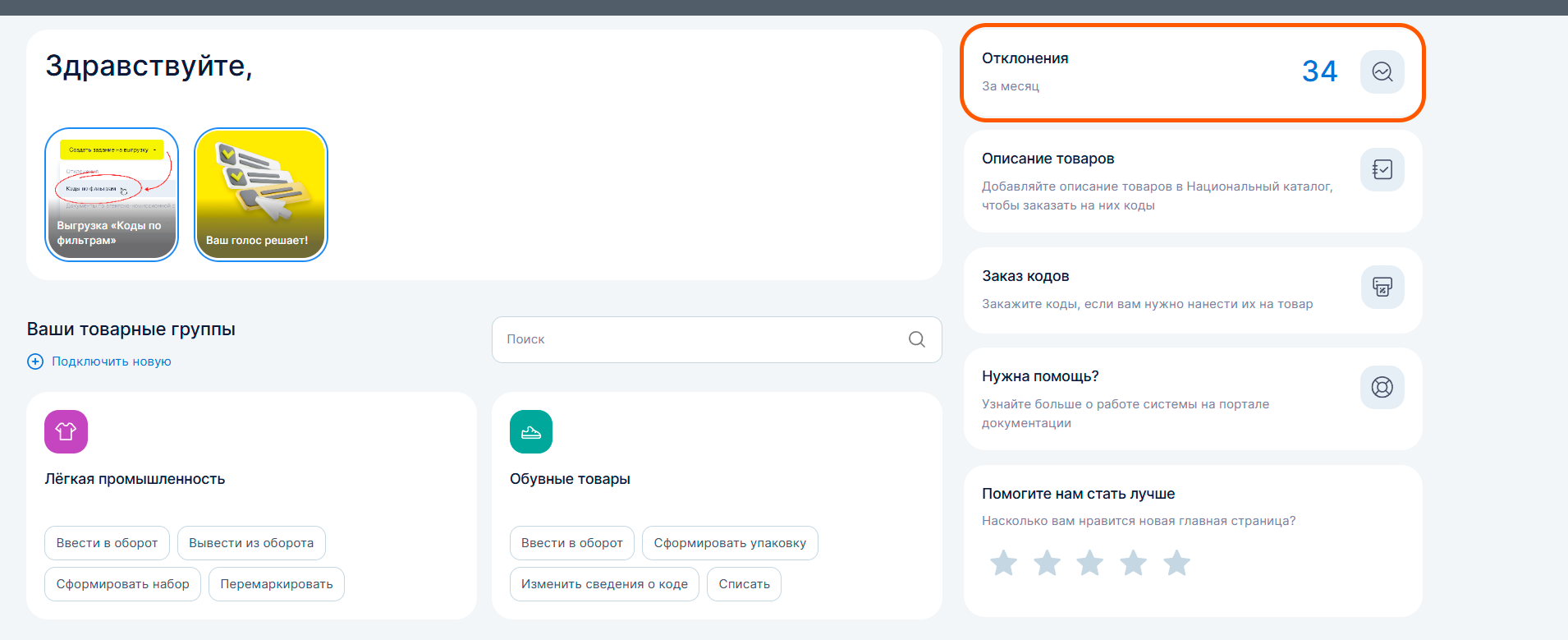Click the search magnifier icon
Image resolution: width=1568 pixels, height=640 pixels.
click(x=917, y=339)
